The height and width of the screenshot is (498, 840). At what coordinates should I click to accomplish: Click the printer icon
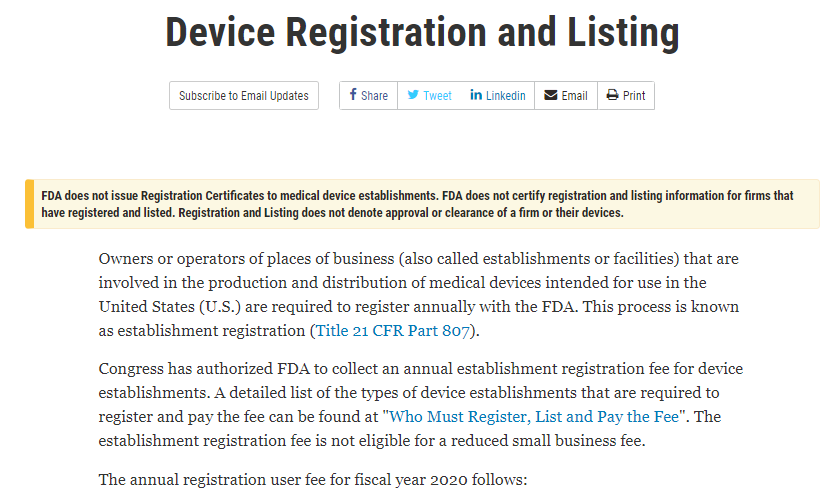(x=612, y=95)
